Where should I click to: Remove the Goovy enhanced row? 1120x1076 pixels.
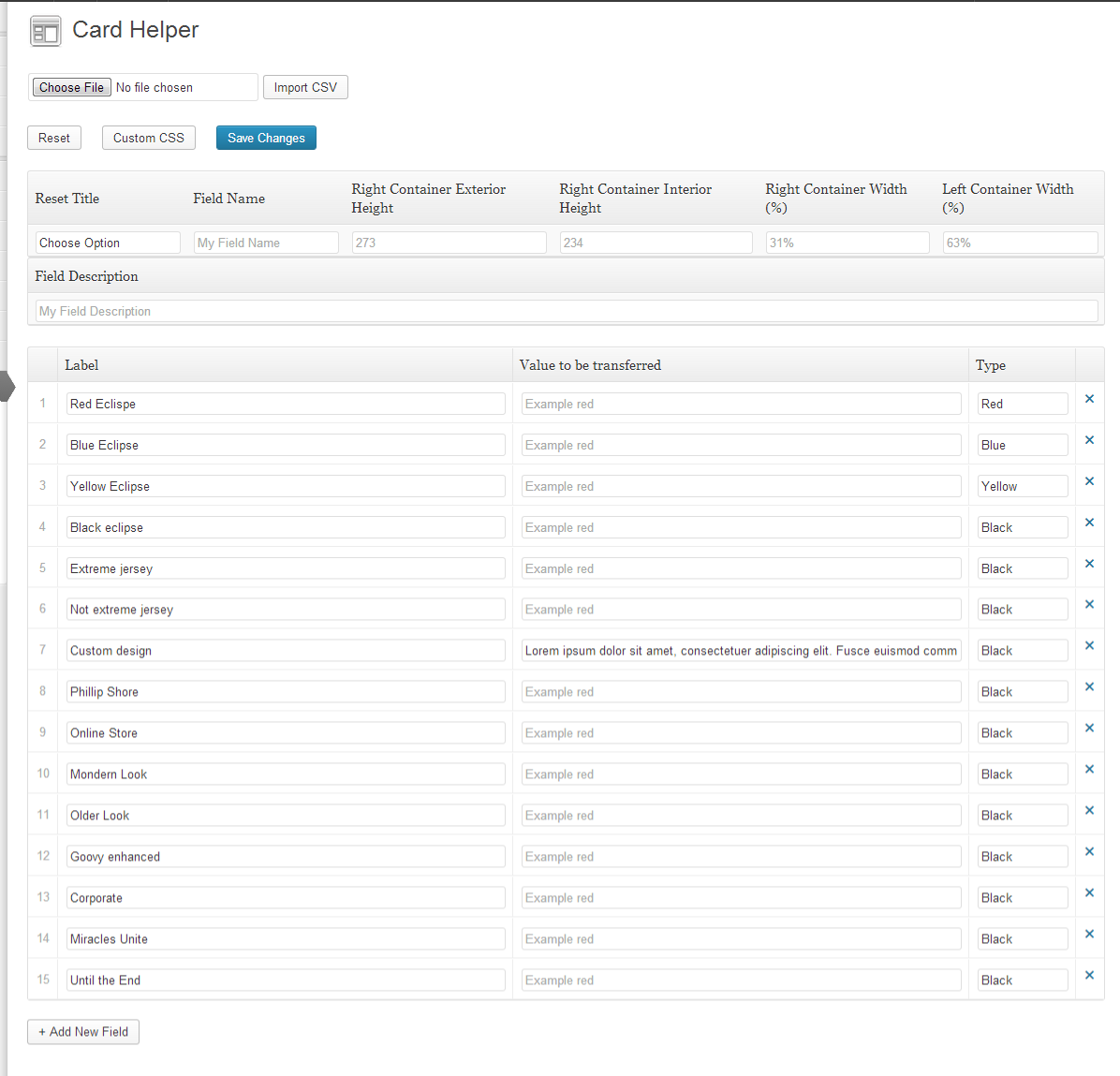(x=1089, y=851)
